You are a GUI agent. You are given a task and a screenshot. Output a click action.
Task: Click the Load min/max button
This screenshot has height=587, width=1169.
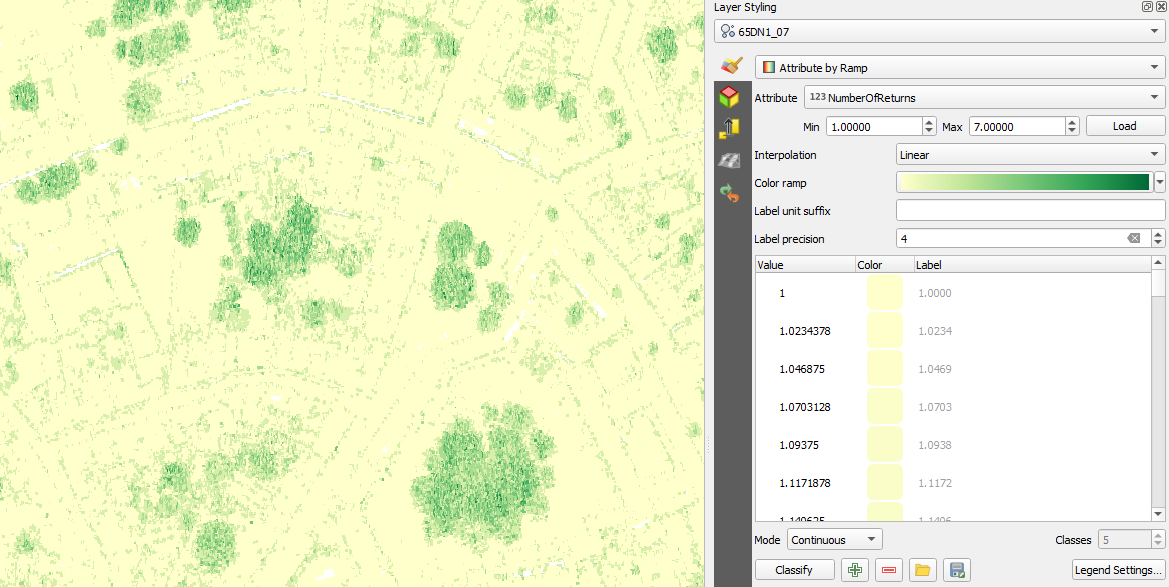point(1124,126)
